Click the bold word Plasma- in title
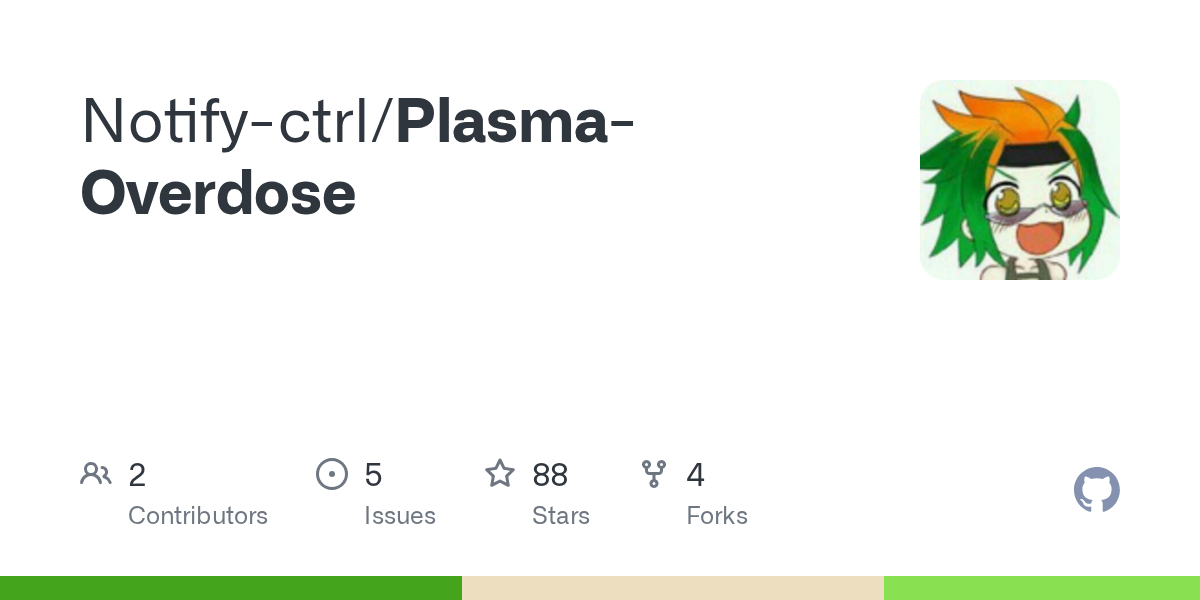 (x=515, y=121)
